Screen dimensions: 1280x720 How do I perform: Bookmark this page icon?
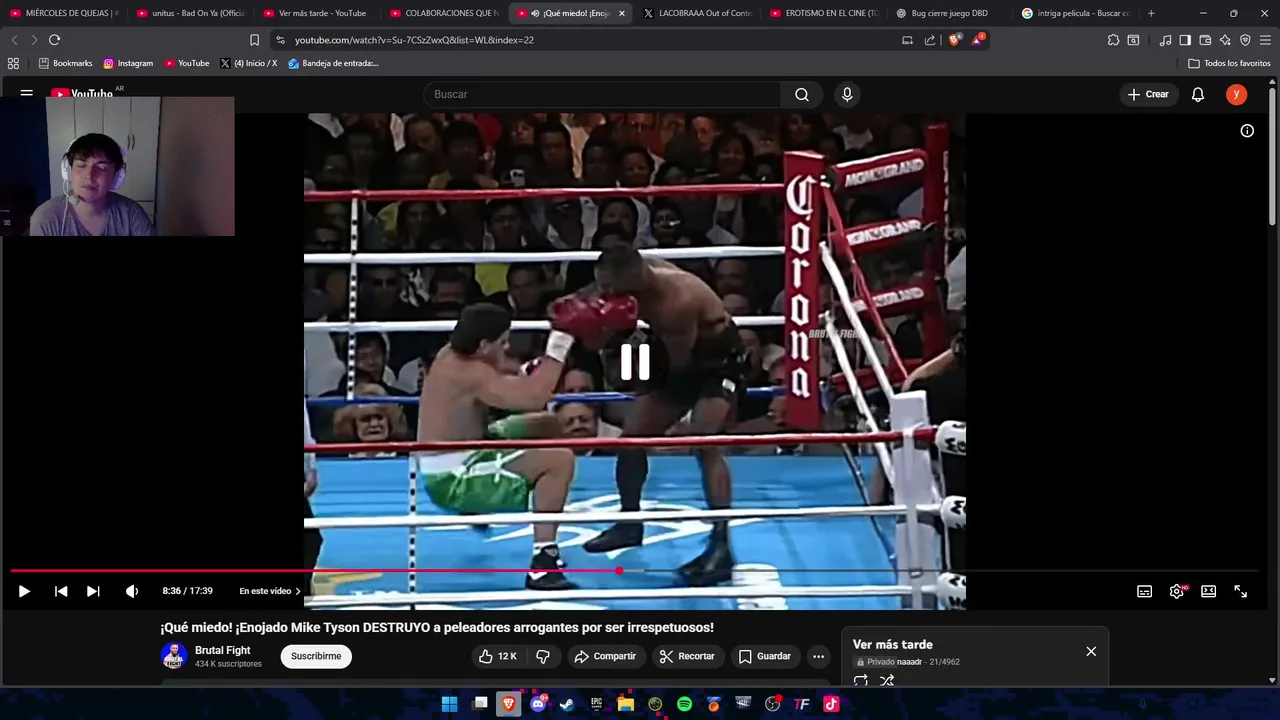254,40
